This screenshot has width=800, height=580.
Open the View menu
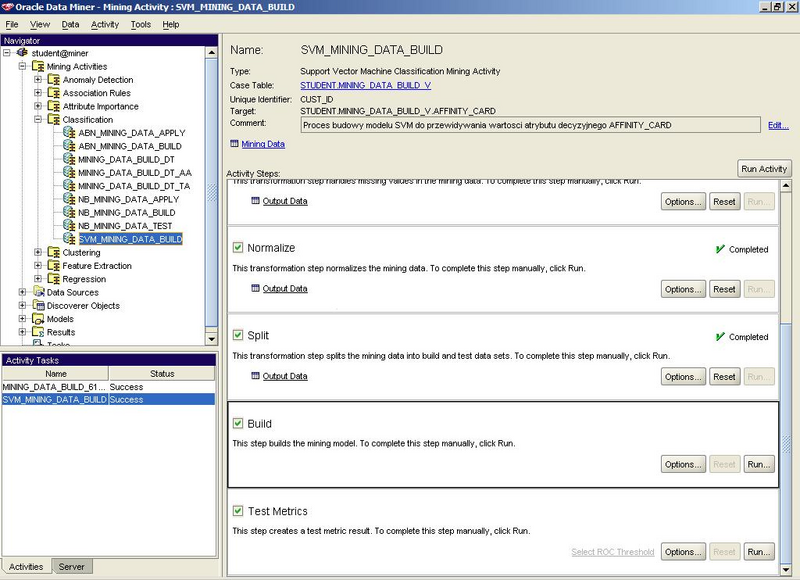[x=40, y=24]
